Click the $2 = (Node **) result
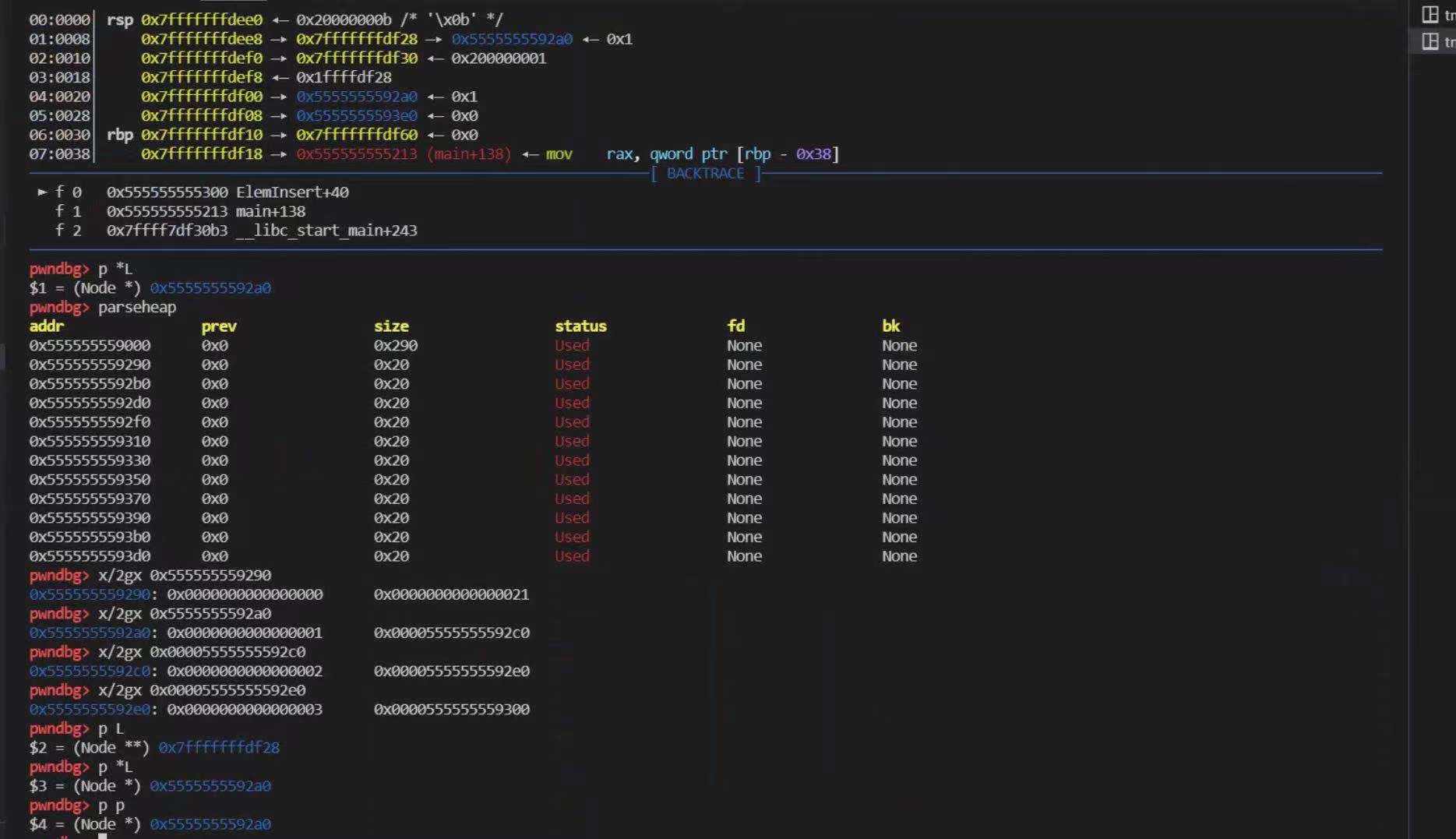The width and height of the screenshot is (1456, 839). [x=154, y=748]
